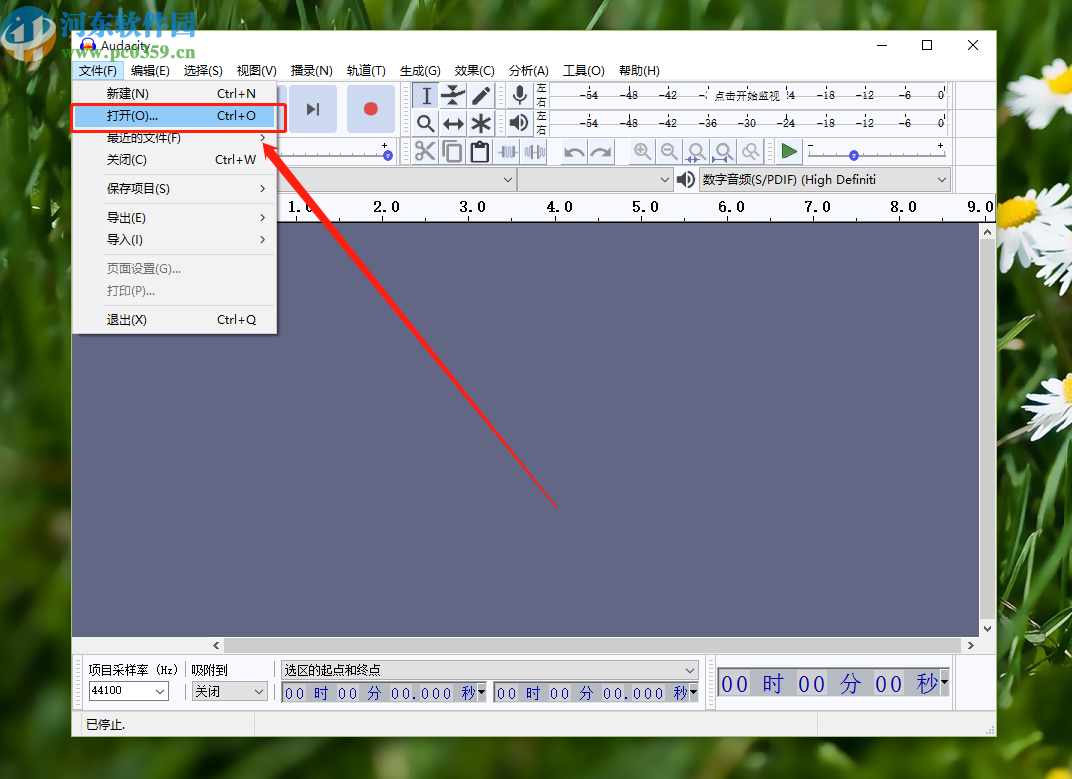The image size is (1072, 779).
Task: Open the selection end time format arrow
Action: [693, 692]
